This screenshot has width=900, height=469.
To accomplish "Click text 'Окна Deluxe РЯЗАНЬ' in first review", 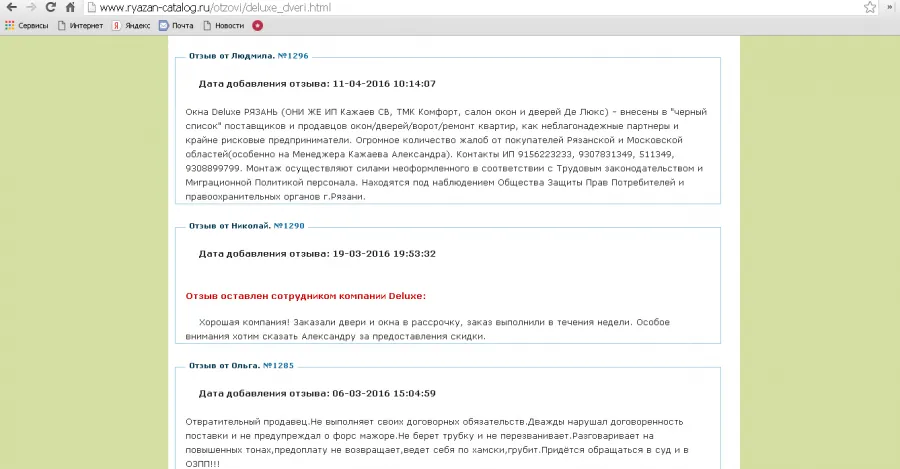I will 231,112.
